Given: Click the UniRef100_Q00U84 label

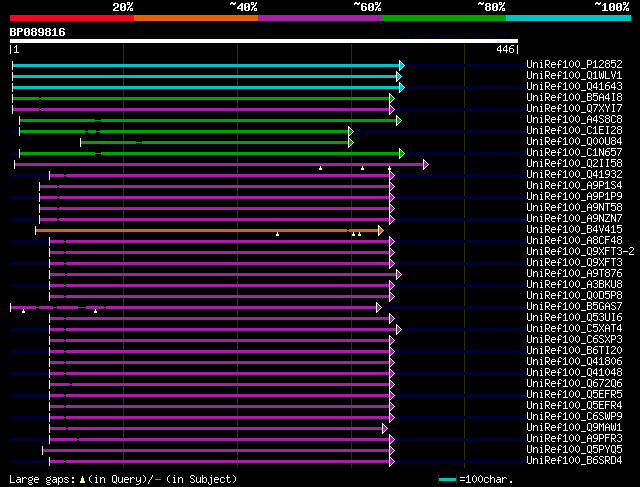Looking at the screenshot, I should pos(574,142).
